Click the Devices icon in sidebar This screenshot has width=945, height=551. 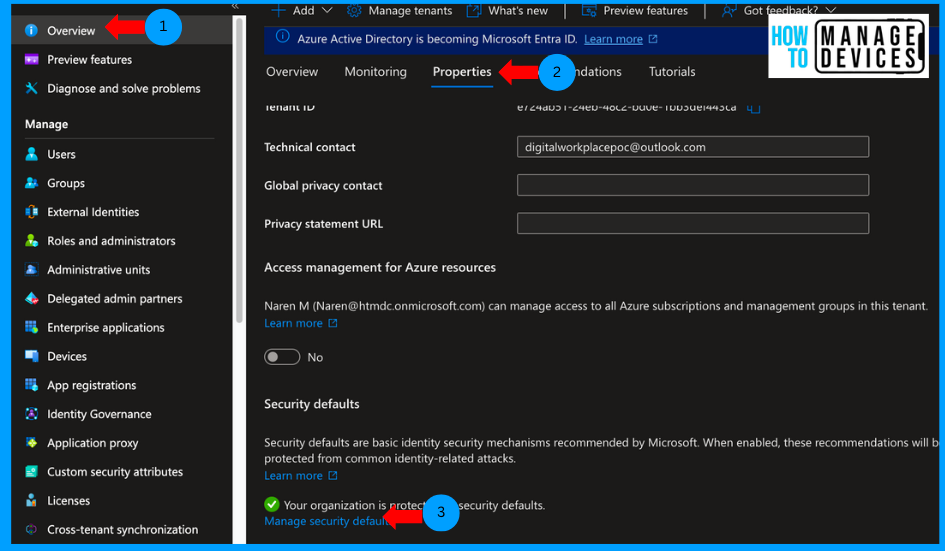click(x=31, y=356)
